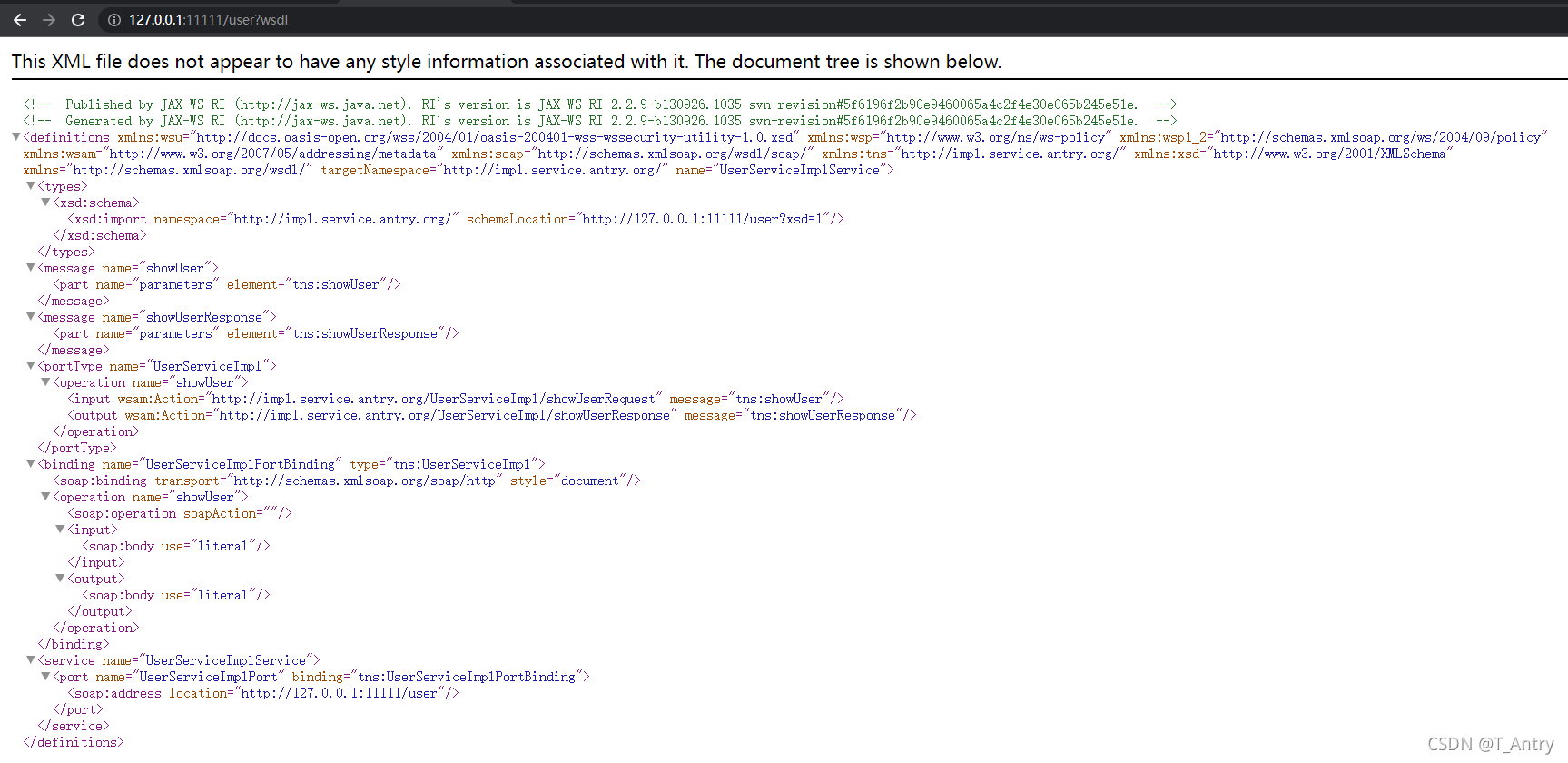Go forward with the browser forward arrow
The height and width of the screenshot is (763, 1568).
point(49,20)
